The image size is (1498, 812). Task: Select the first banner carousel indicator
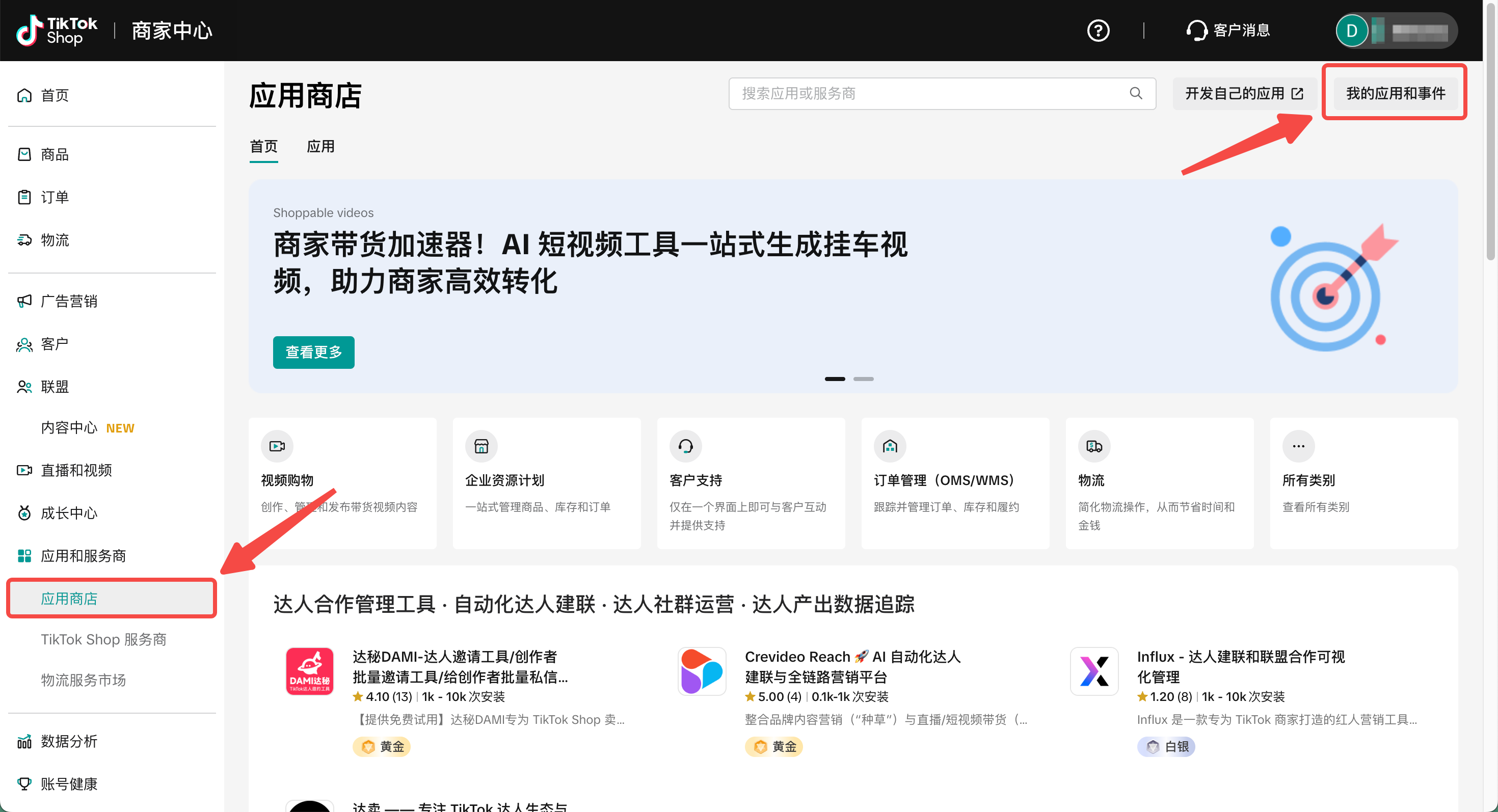835,379
